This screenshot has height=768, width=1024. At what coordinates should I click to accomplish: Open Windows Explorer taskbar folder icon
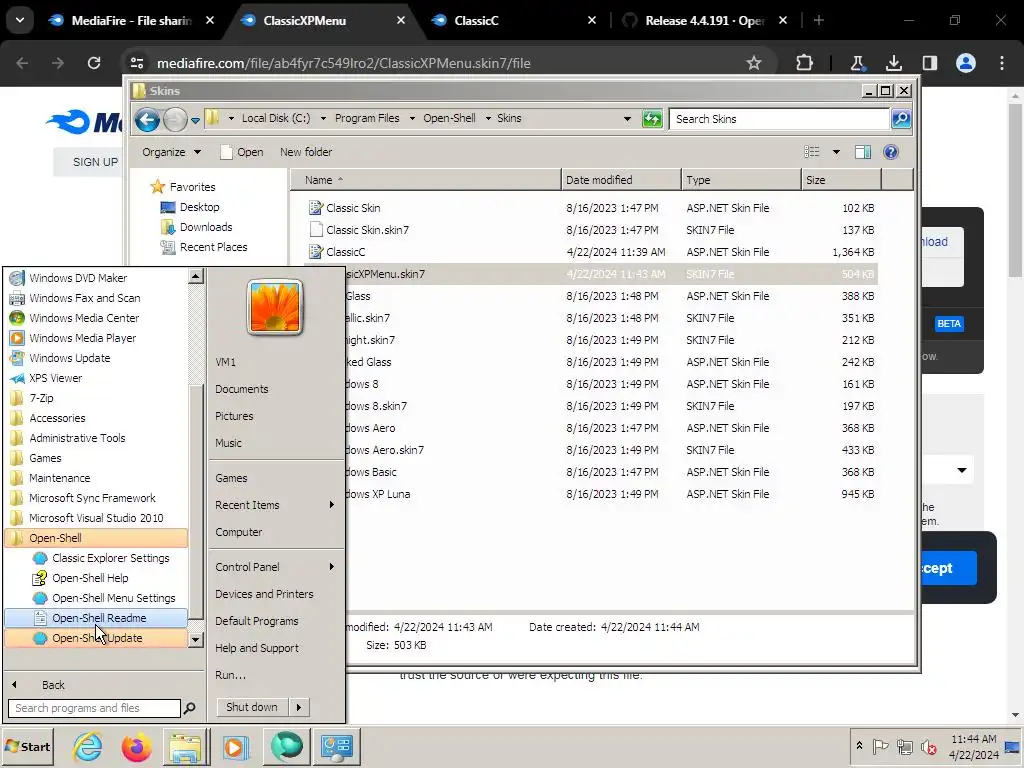pos(185,746)
